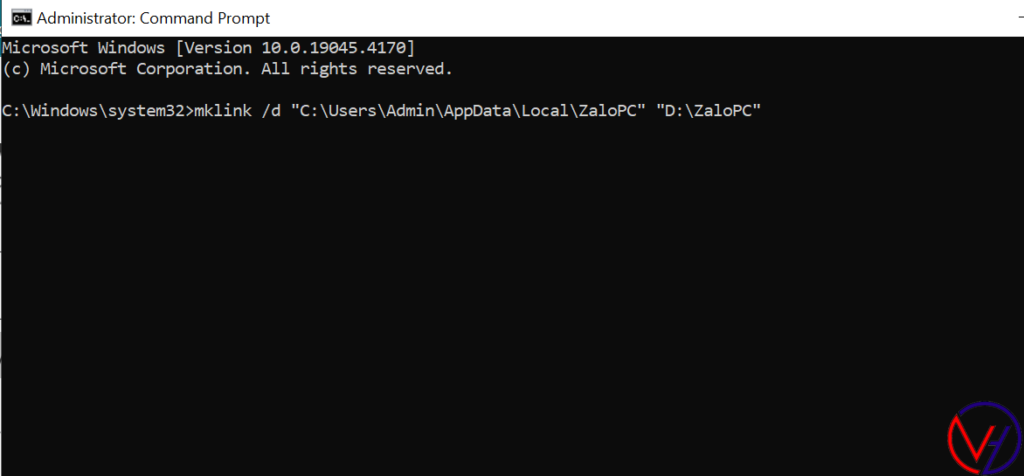Click the AppData segment of the source path

474,111
